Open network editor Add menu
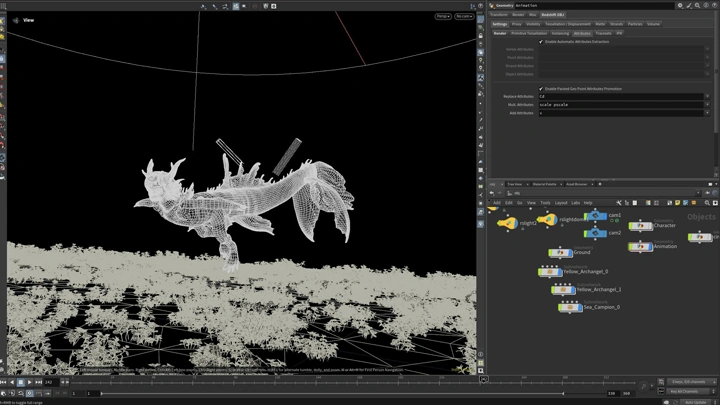720x405 pixels. click(x=497, y=202)
